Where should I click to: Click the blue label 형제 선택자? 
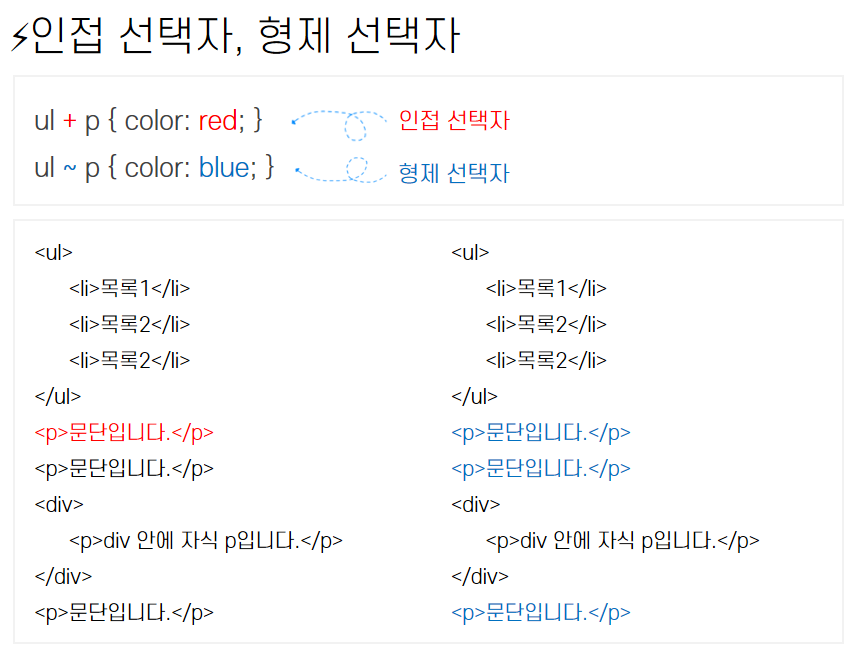pos(454,173)
